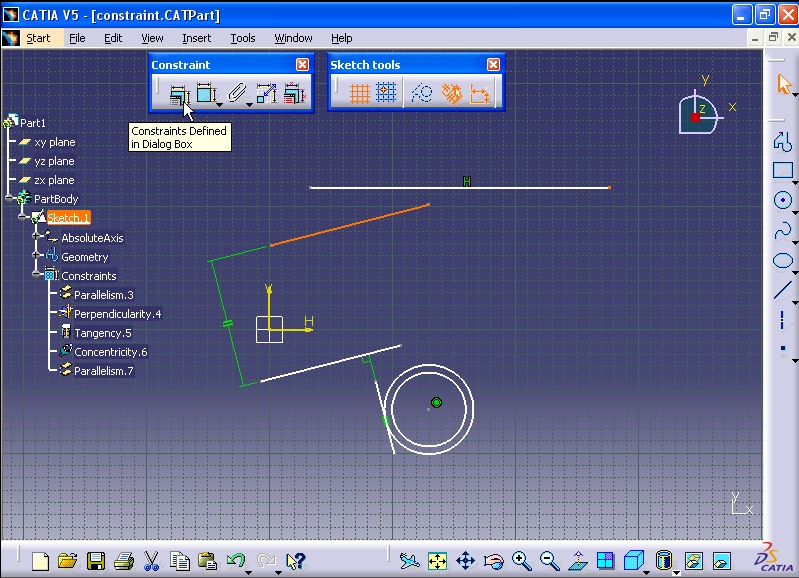Select the Part1 root node
This screenshot has height=578, width=799.
point(33,123)
